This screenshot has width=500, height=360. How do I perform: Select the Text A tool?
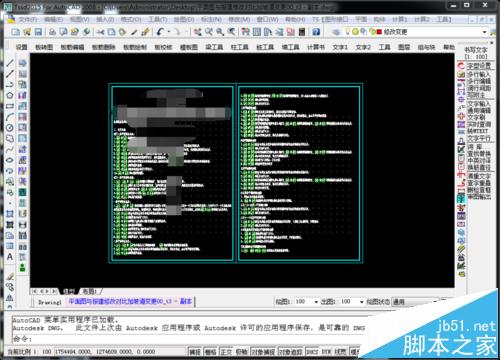coord(10,256)
